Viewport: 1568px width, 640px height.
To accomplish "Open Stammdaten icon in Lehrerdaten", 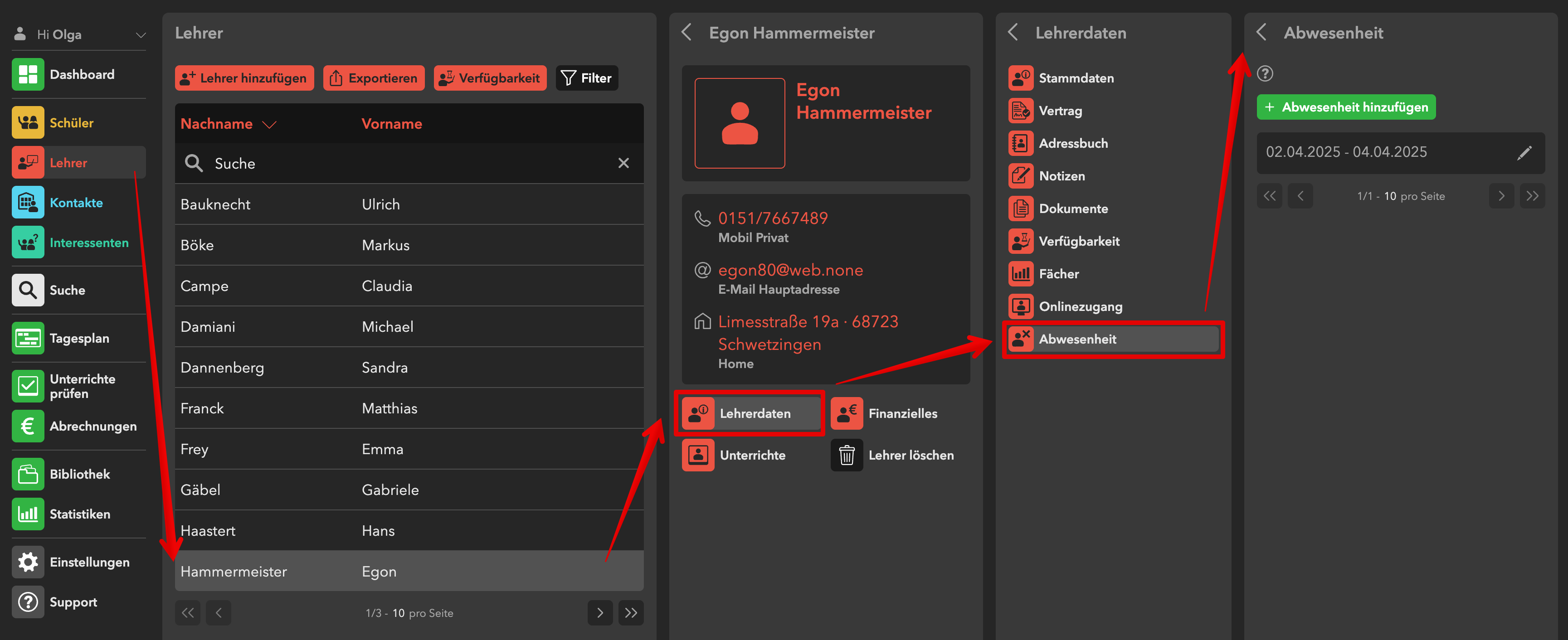I will coord(1021,78).
